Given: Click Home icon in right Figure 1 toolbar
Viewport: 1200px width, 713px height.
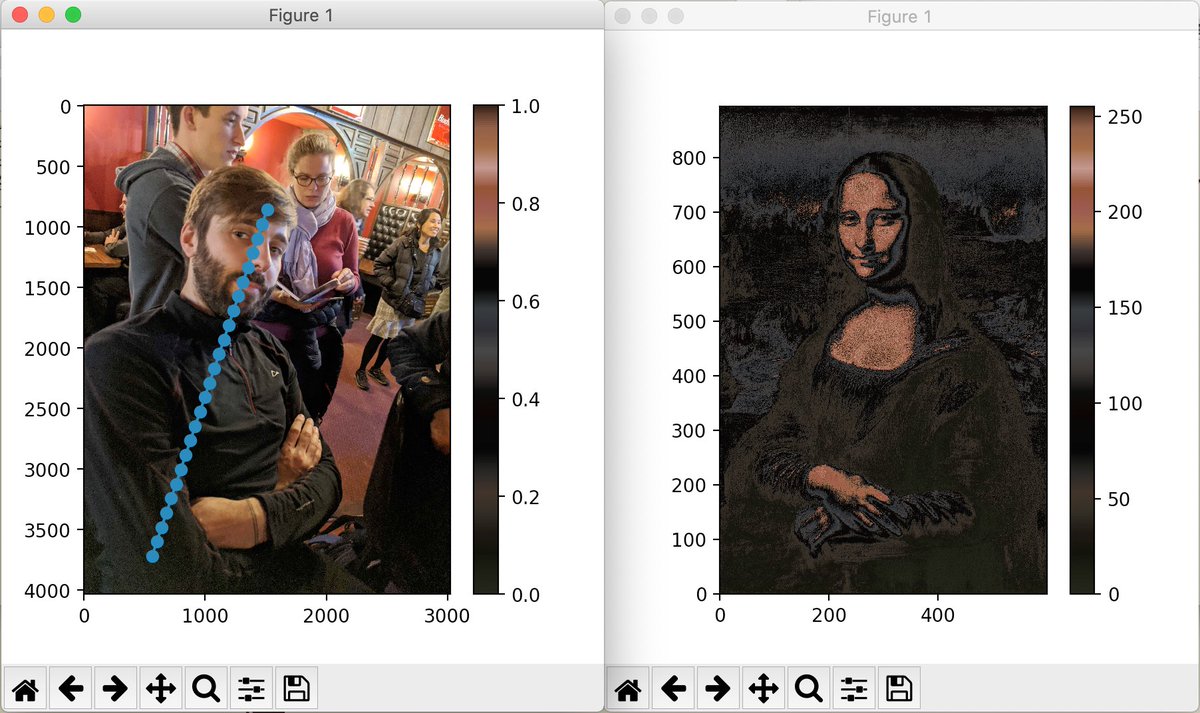Looking at the screenshot, I should pyautogui.click(x=628, y=688).
